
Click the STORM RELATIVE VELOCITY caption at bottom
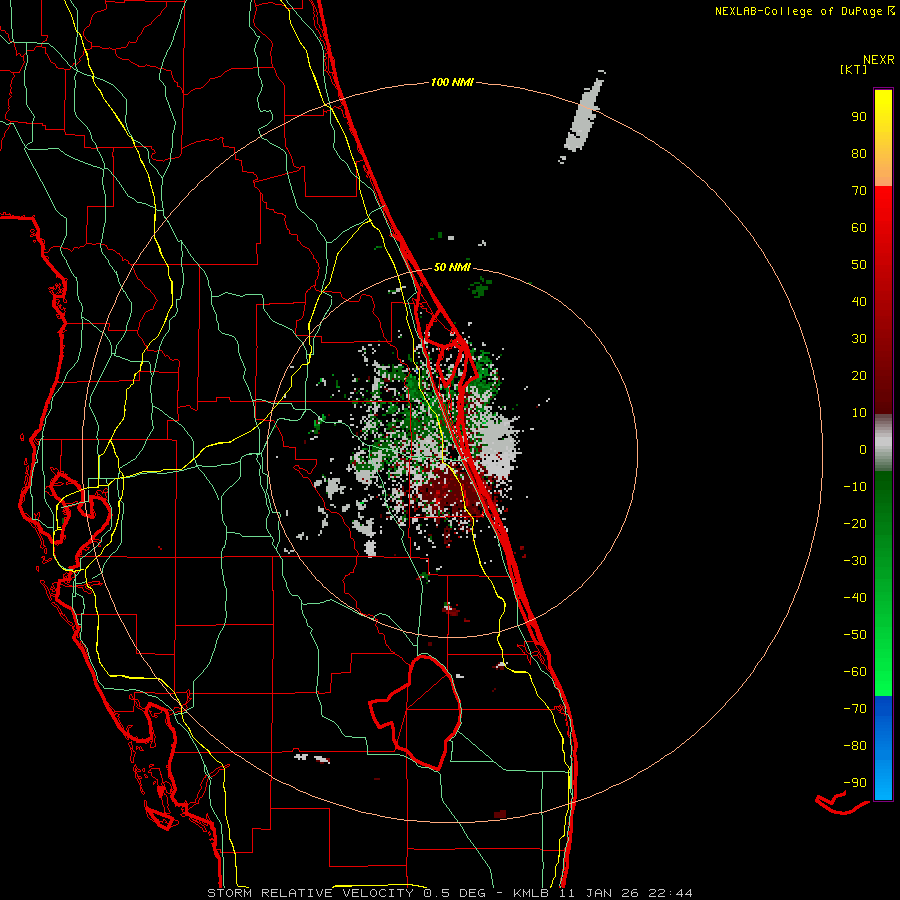click(449, 893)
